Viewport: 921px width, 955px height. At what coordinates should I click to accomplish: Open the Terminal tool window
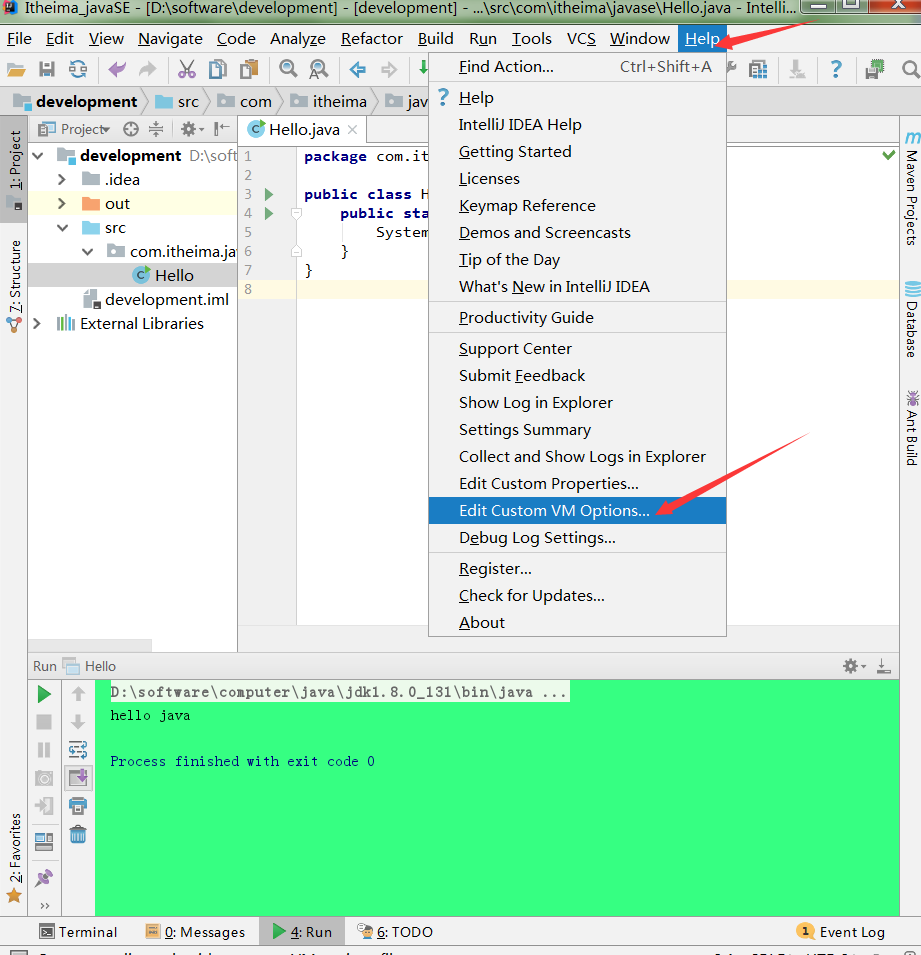pyautogui.click(x=78, y=931)
